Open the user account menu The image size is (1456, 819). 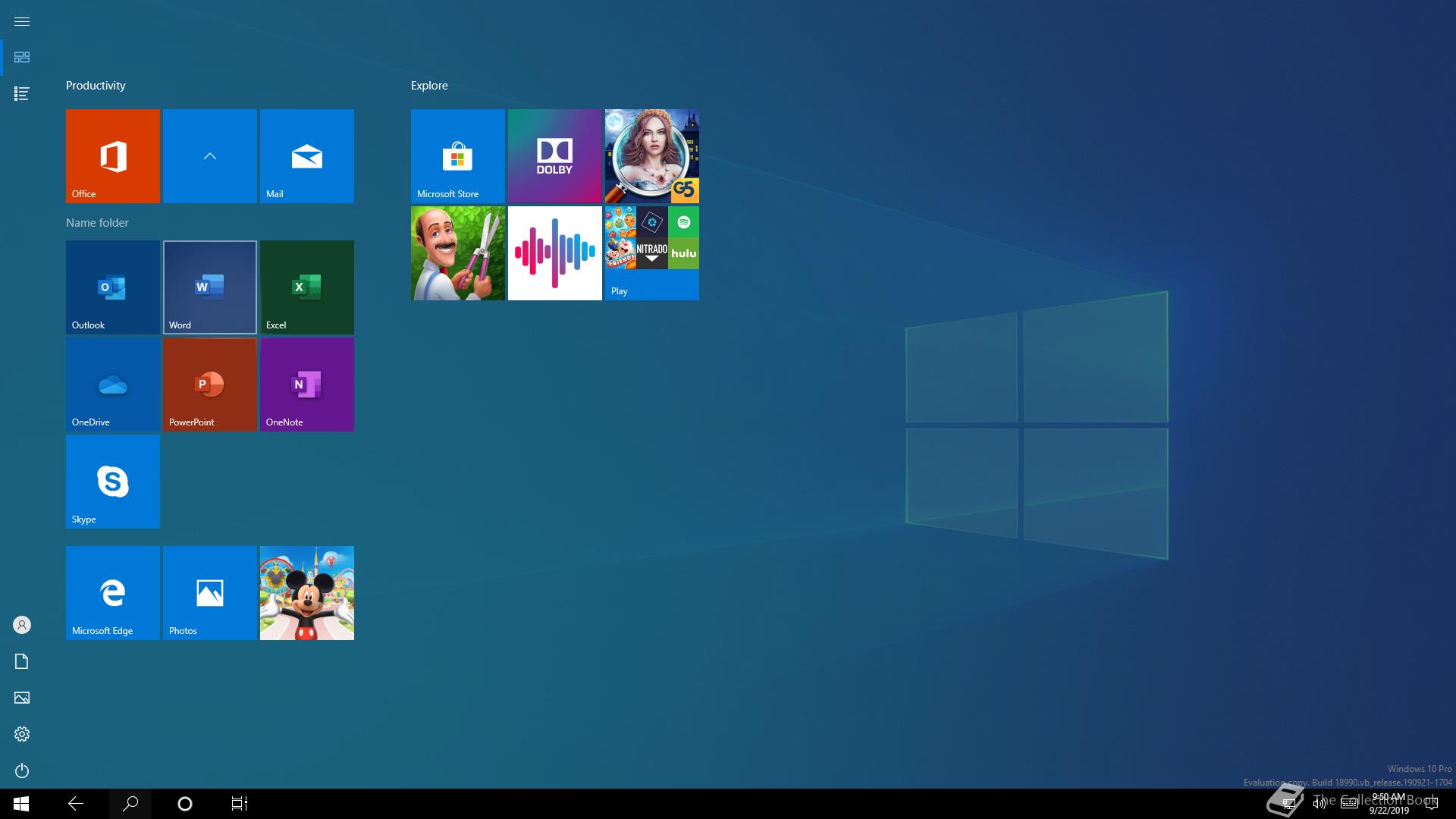tap(22, 625)
